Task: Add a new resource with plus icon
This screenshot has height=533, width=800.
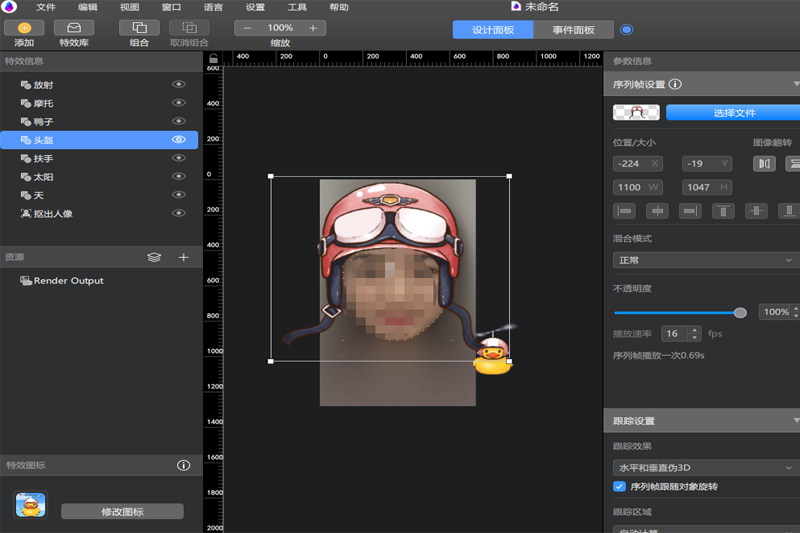Action: pyautogui.click(x=184, y=257)
